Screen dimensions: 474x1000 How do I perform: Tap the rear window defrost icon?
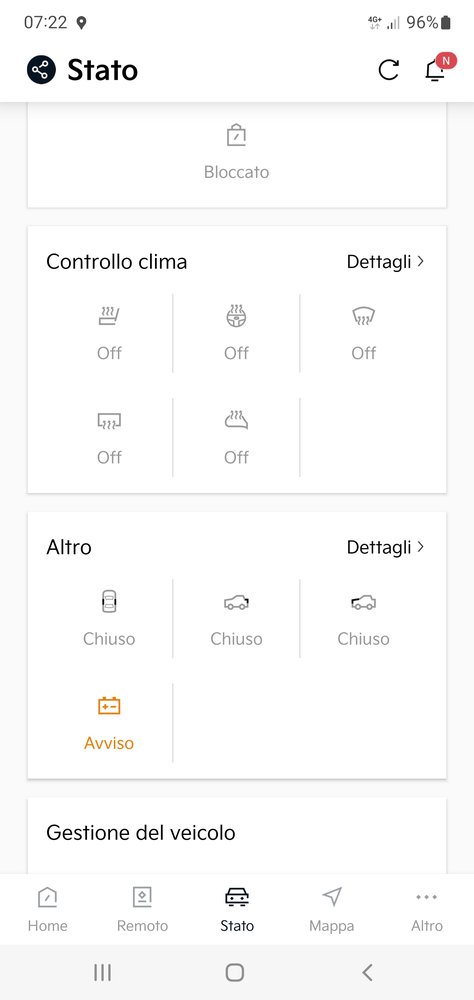pos(109,421)
